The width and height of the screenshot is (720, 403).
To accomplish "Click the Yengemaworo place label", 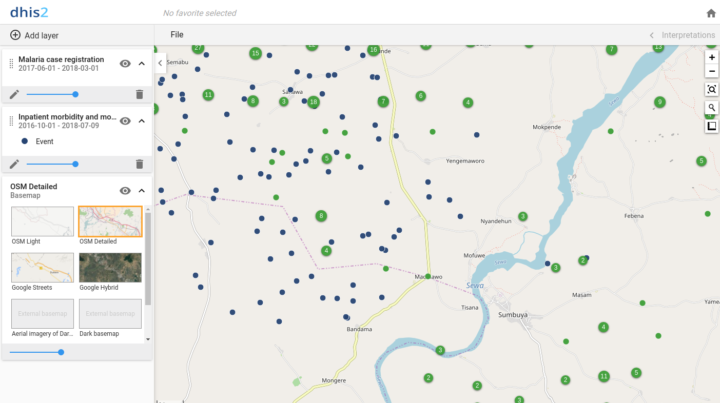I will [465, 161].
